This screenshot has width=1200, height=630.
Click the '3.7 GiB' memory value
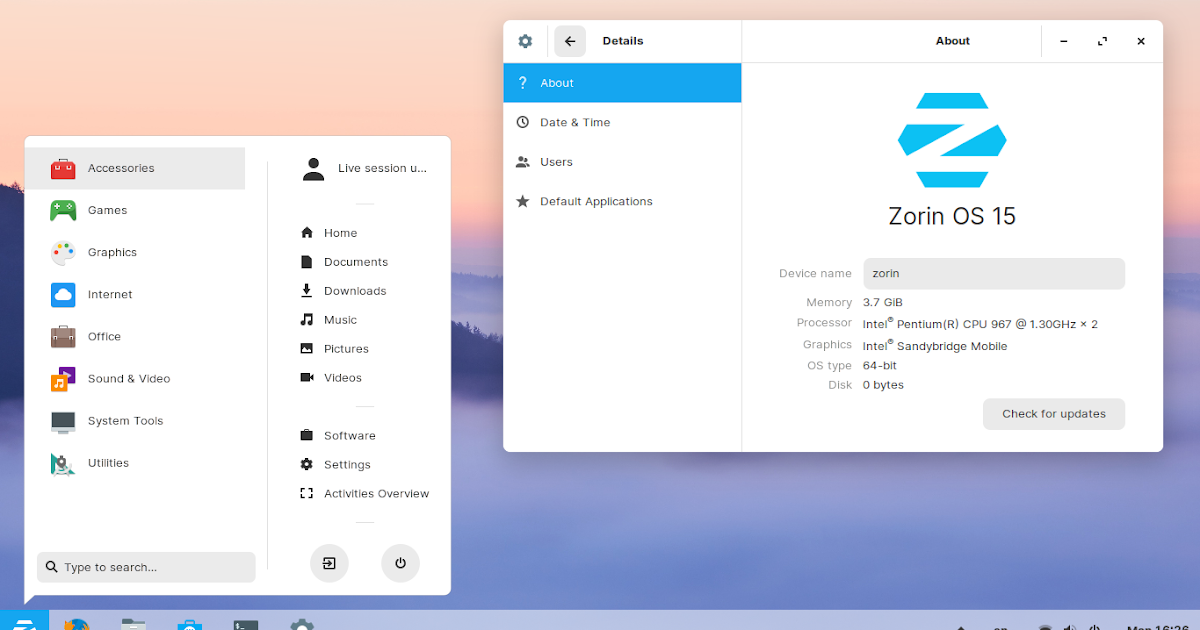[883, 302]
